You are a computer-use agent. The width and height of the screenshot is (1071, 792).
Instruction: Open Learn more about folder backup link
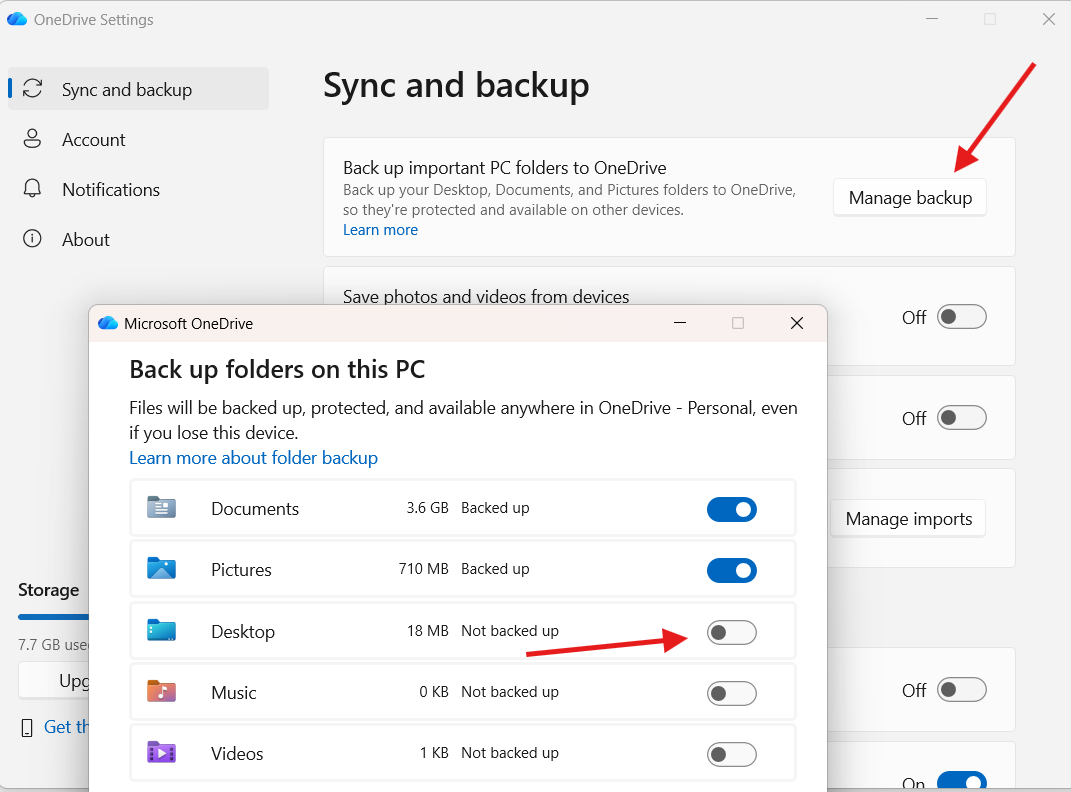tap(253, 458)
